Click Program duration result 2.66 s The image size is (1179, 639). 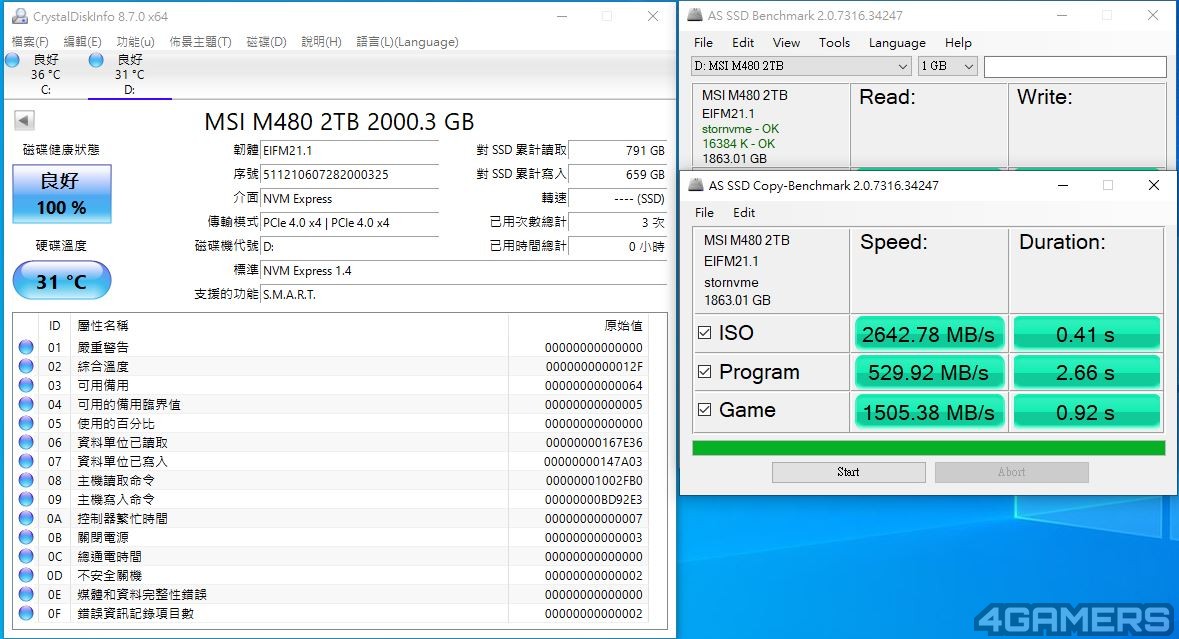click(x=1087, y=372)
